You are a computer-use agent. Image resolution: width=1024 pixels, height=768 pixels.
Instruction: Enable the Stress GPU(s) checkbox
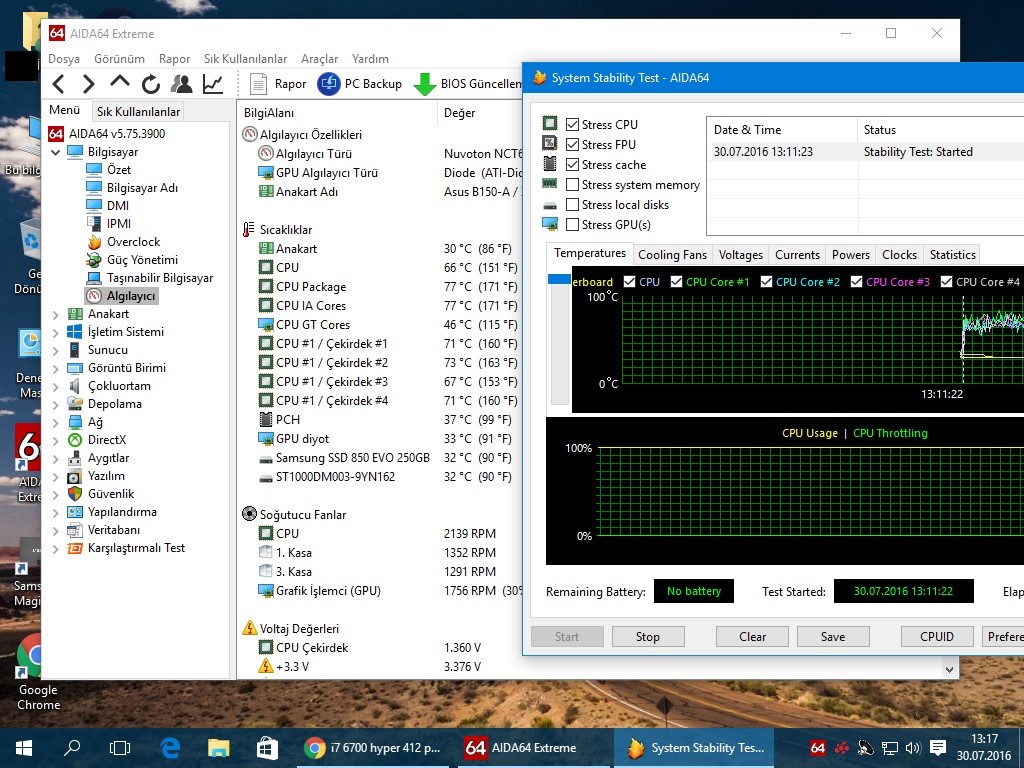click(572, 225)
